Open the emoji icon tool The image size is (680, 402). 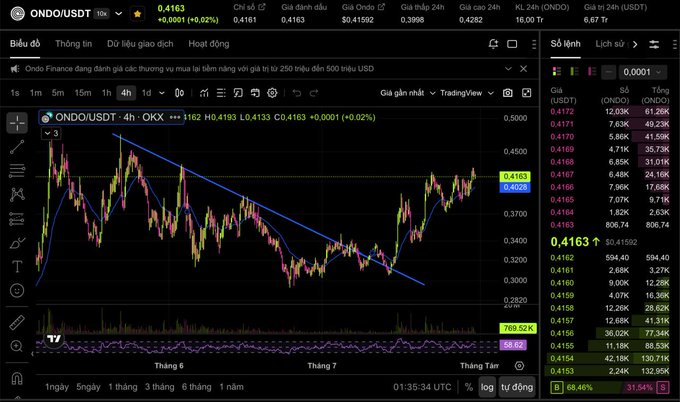17,290
